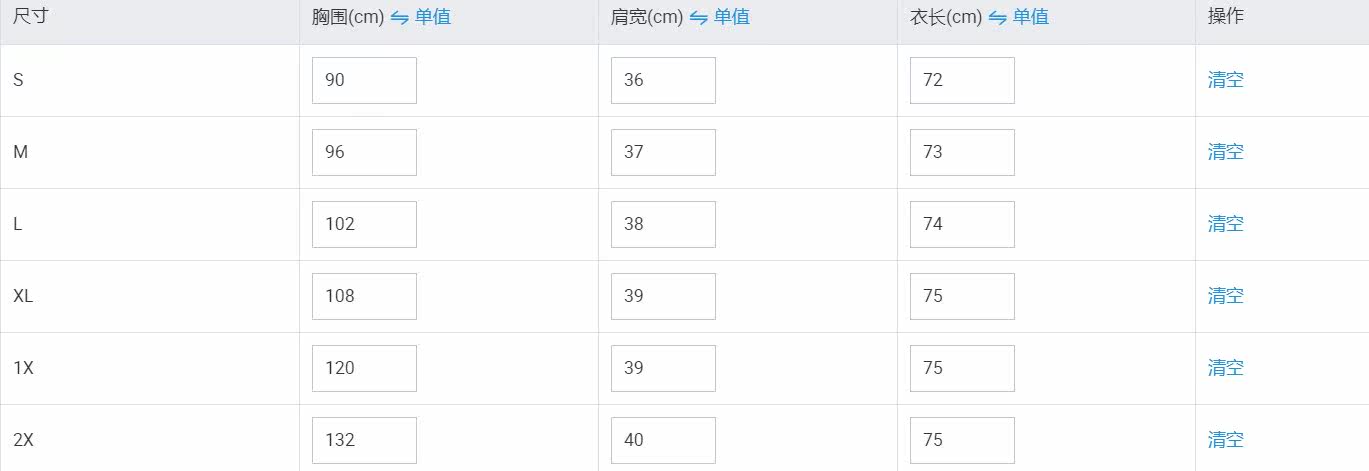Click the S chest field showing 90
This screenshot has height=471, width=1369.
364,80
